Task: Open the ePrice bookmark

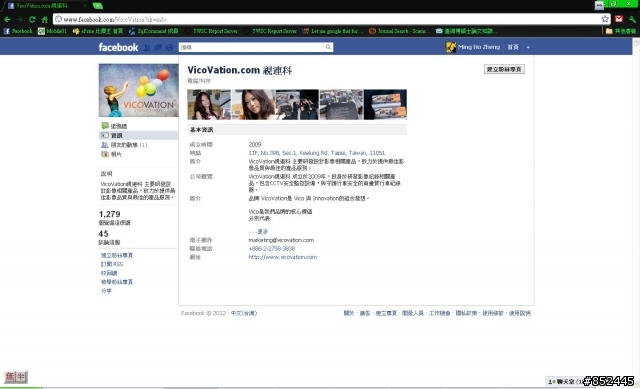Action: point(98,31)
